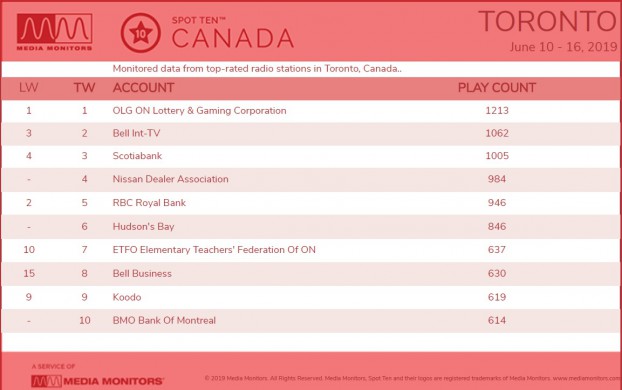The width and height of the screenshot is (622, 390).
Task: Click the Media Monitors waveform logo
Action: click(54, 32)
